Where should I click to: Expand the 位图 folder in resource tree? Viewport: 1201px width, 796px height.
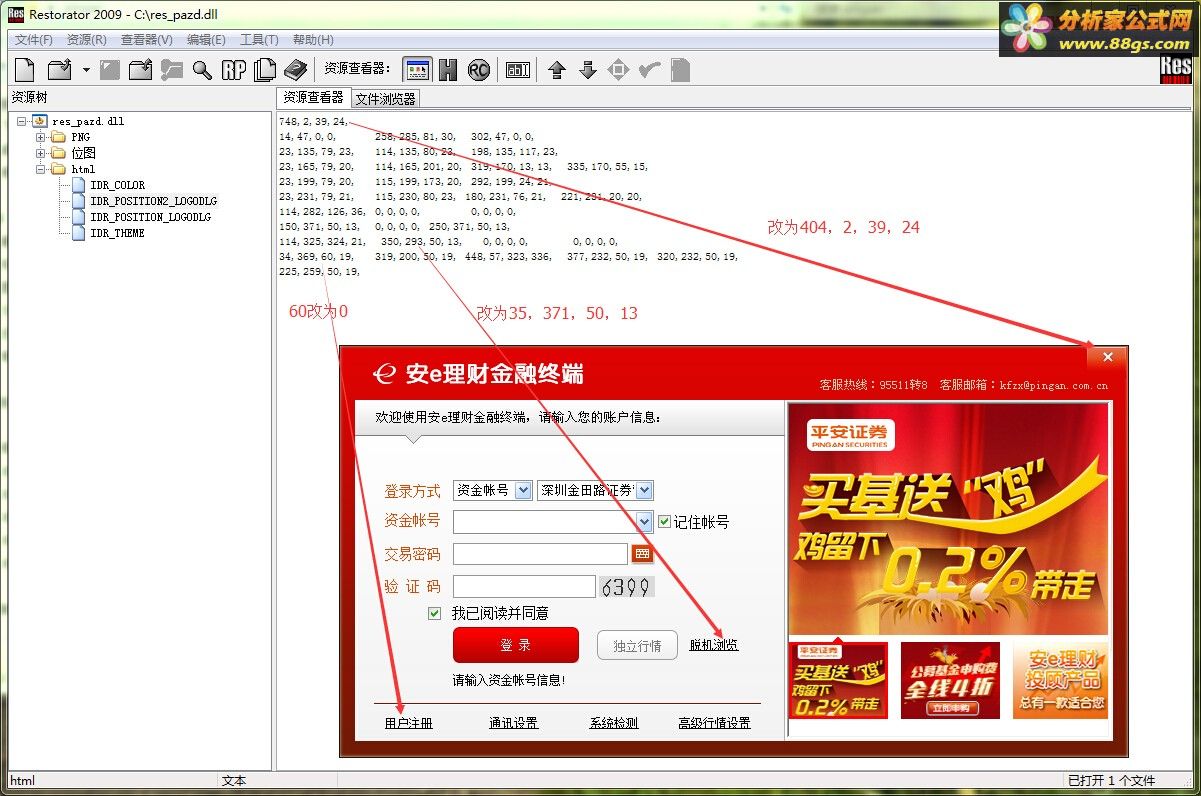pyautogui.click(x=41, y=153)
